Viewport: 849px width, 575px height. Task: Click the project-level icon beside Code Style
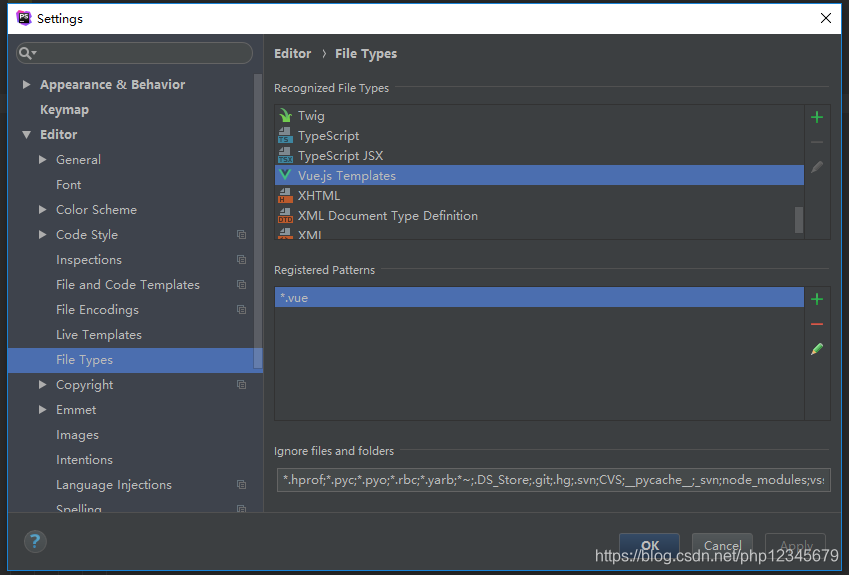click(x=241, y=234)
